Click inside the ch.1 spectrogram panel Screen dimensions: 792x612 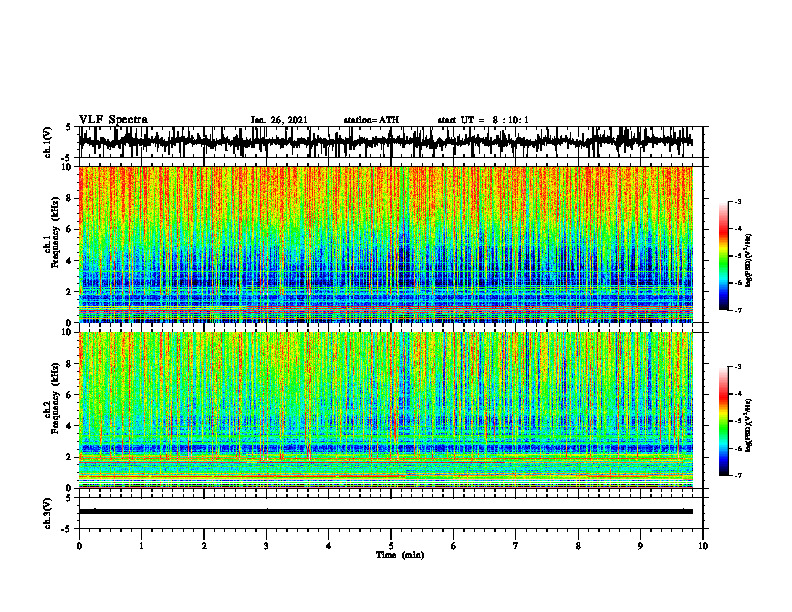point(385,244)
